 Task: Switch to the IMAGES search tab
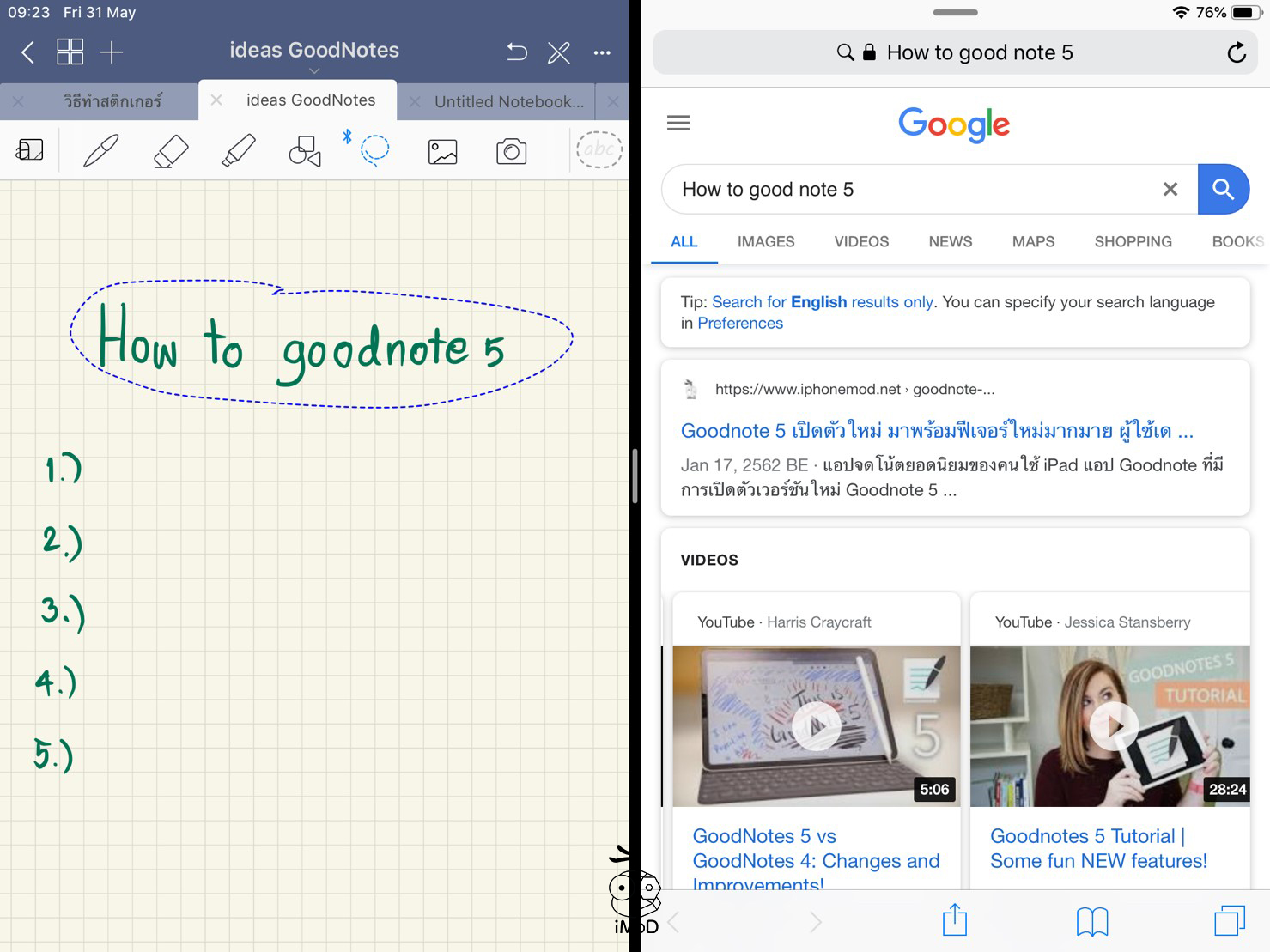pyautogui.click(x=765, y=242)
